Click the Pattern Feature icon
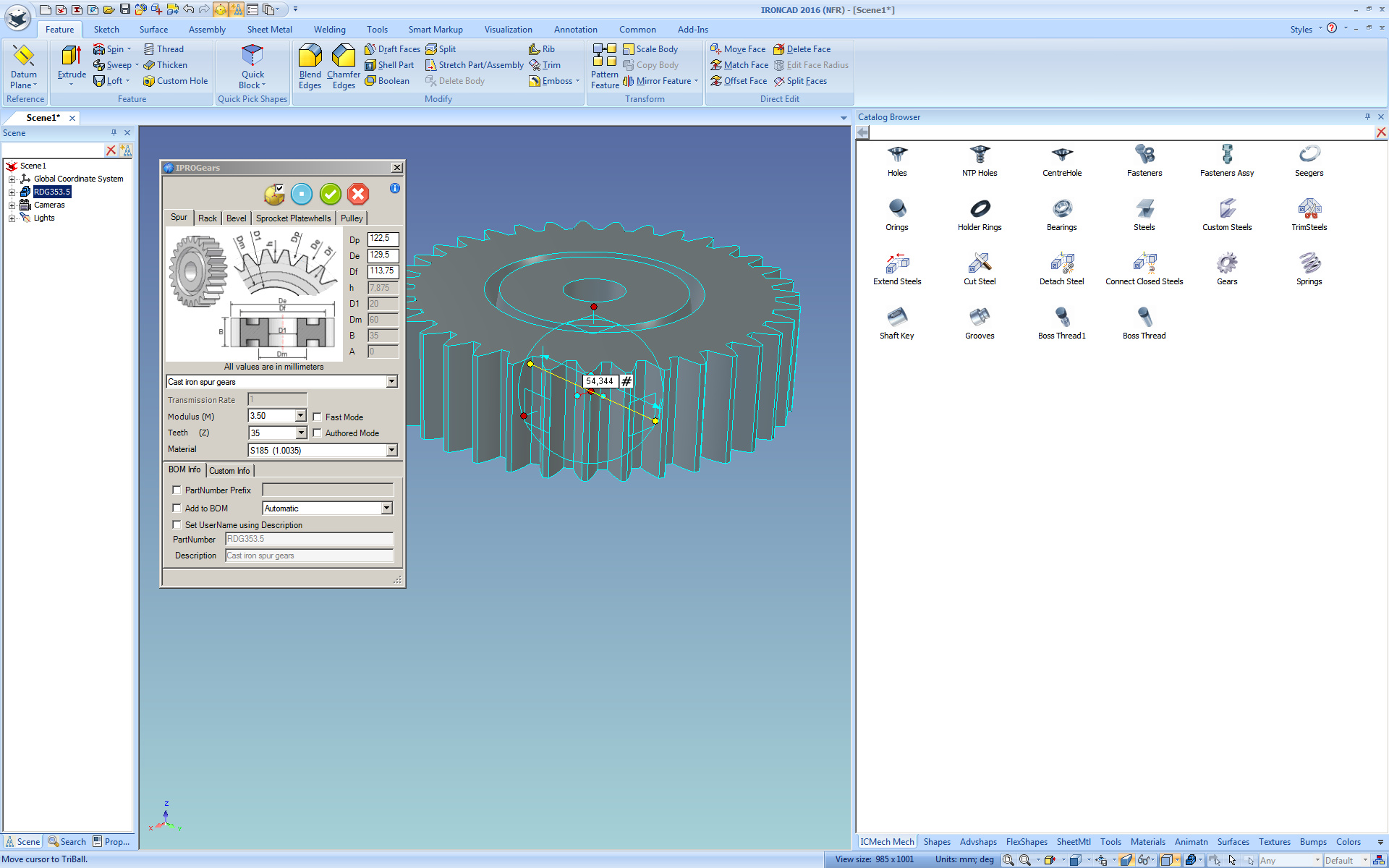1389x868 pixels. (x=604, y=56)
